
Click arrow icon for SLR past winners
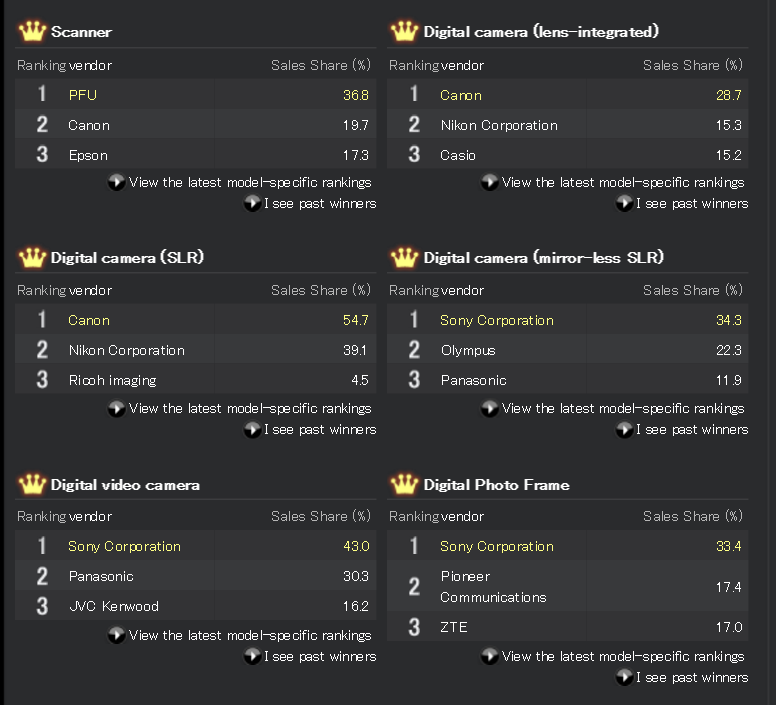pyautogui.click(x=252, y=429)
